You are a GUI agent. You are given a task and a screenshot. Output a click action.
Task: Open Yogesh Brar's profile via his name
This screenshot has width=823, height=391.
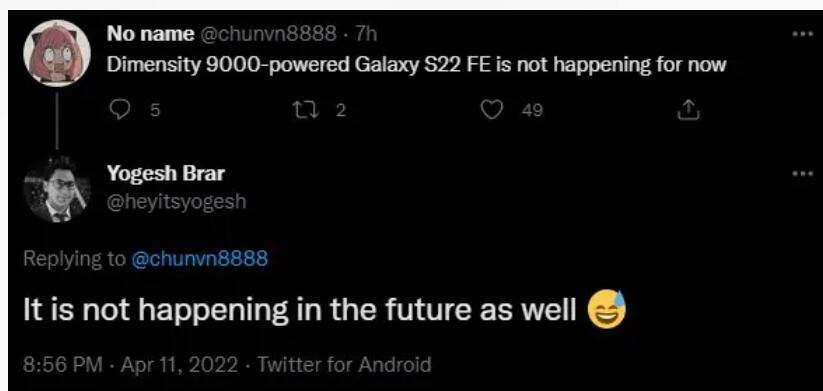166,173
